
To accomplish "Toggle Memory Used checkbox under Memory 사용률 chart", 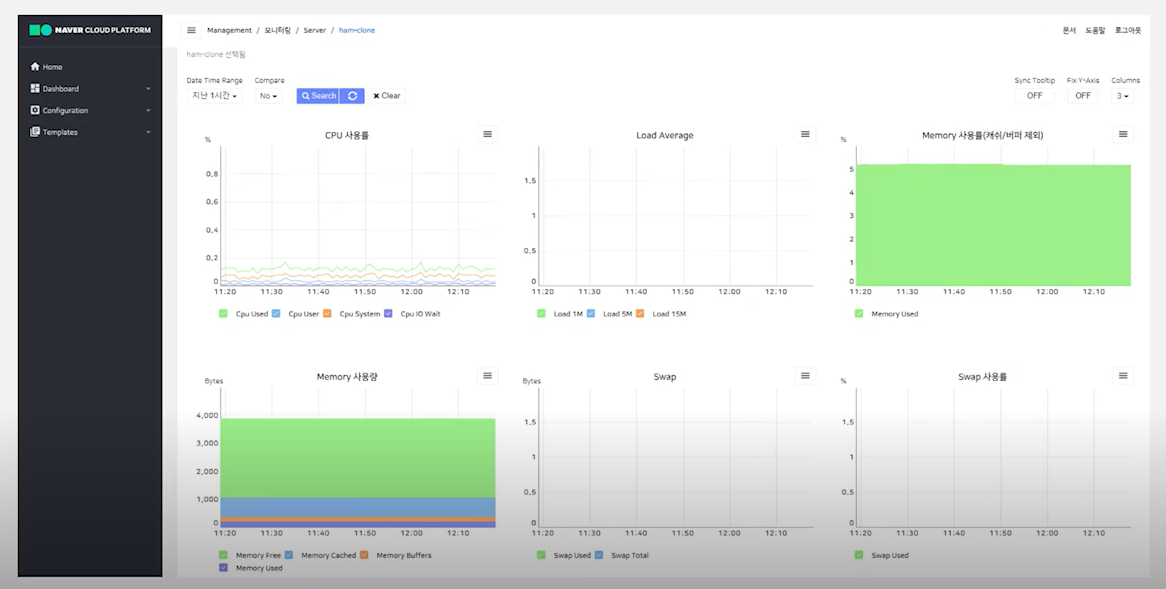I will (859, 314).
